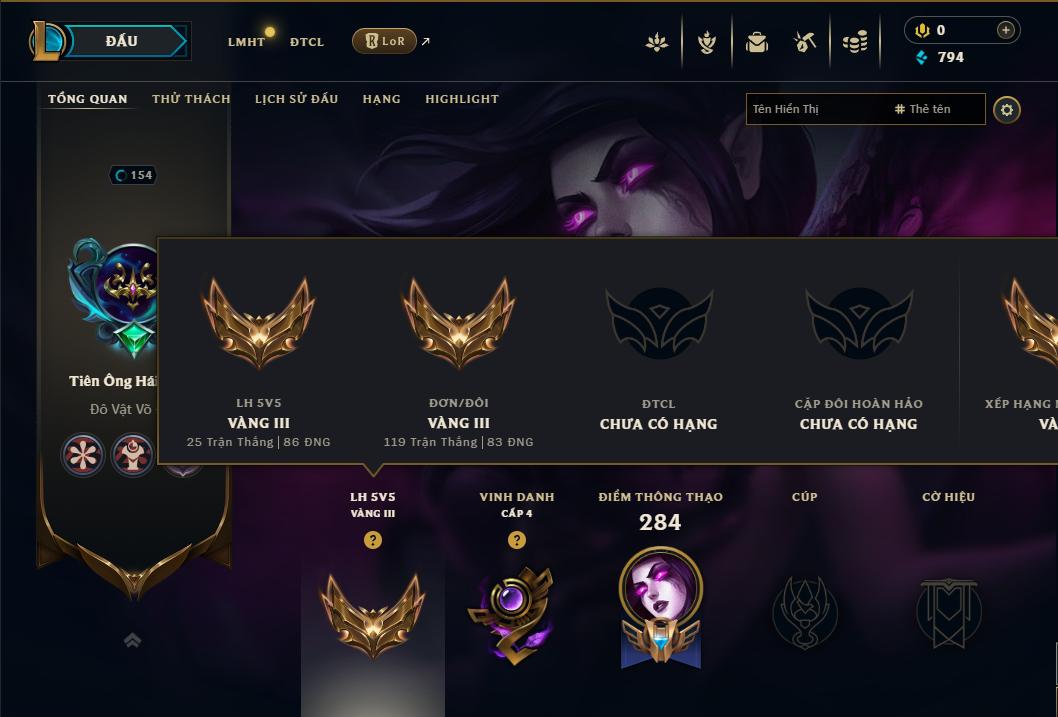1058x717 pixels.
Task: Select the ĐTCL game tab
Action: pos(307,42)
